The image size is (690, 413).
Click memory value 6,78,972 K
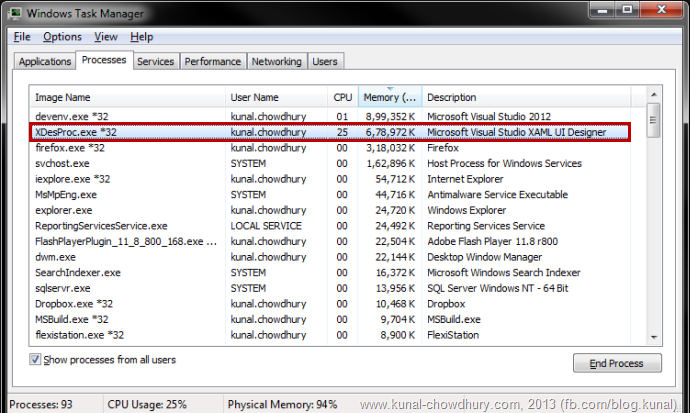390,132
